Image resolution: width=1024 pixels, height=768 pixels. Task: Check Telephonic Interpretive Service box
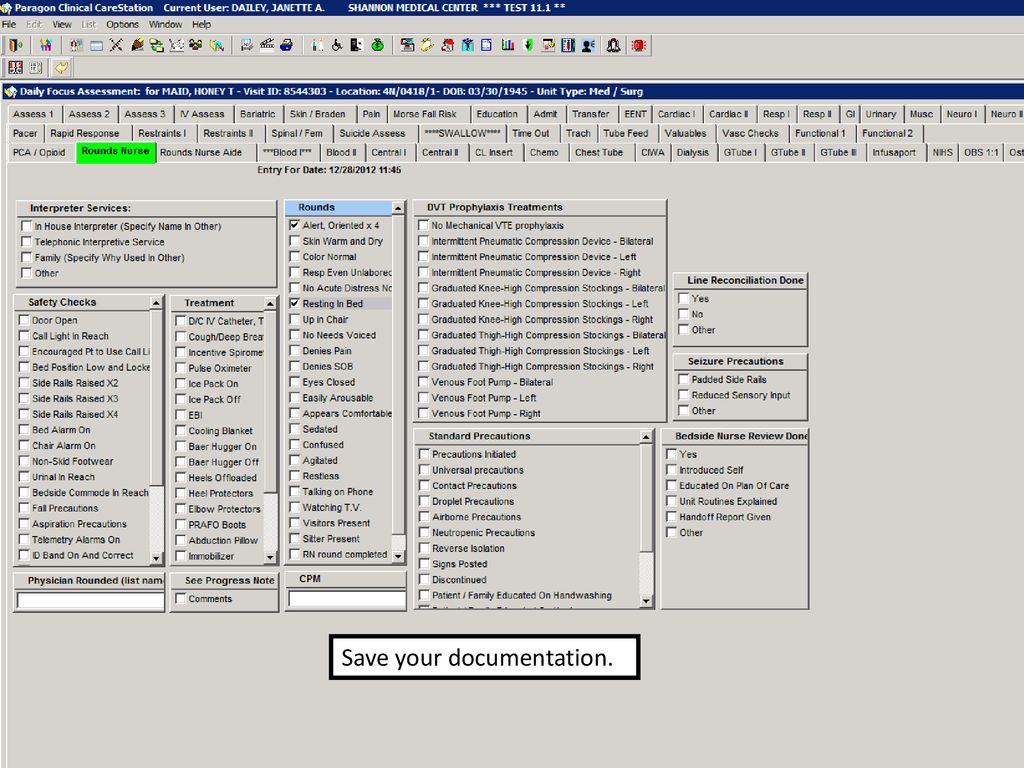[x=27, y=242]
